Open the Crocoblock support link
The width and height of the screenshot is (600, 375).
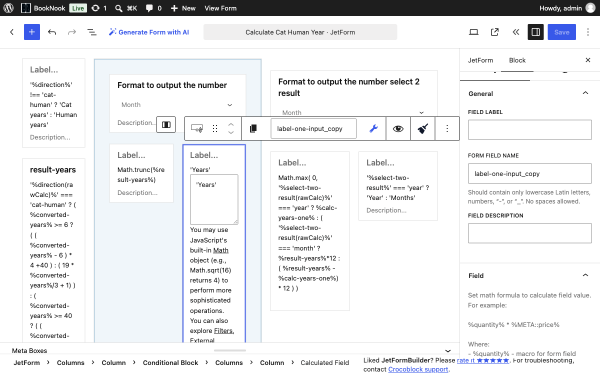pos(418,369)
